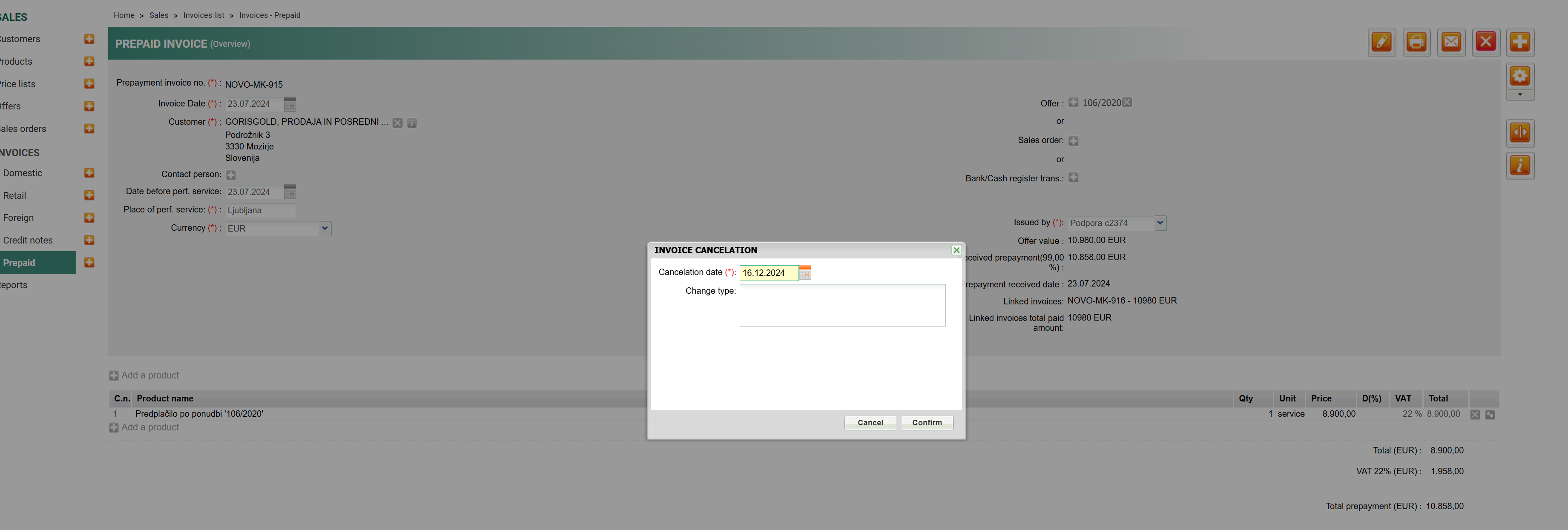Select Foreign invoices menu item
Screen dimensions: 1568x530
[18, 218]
